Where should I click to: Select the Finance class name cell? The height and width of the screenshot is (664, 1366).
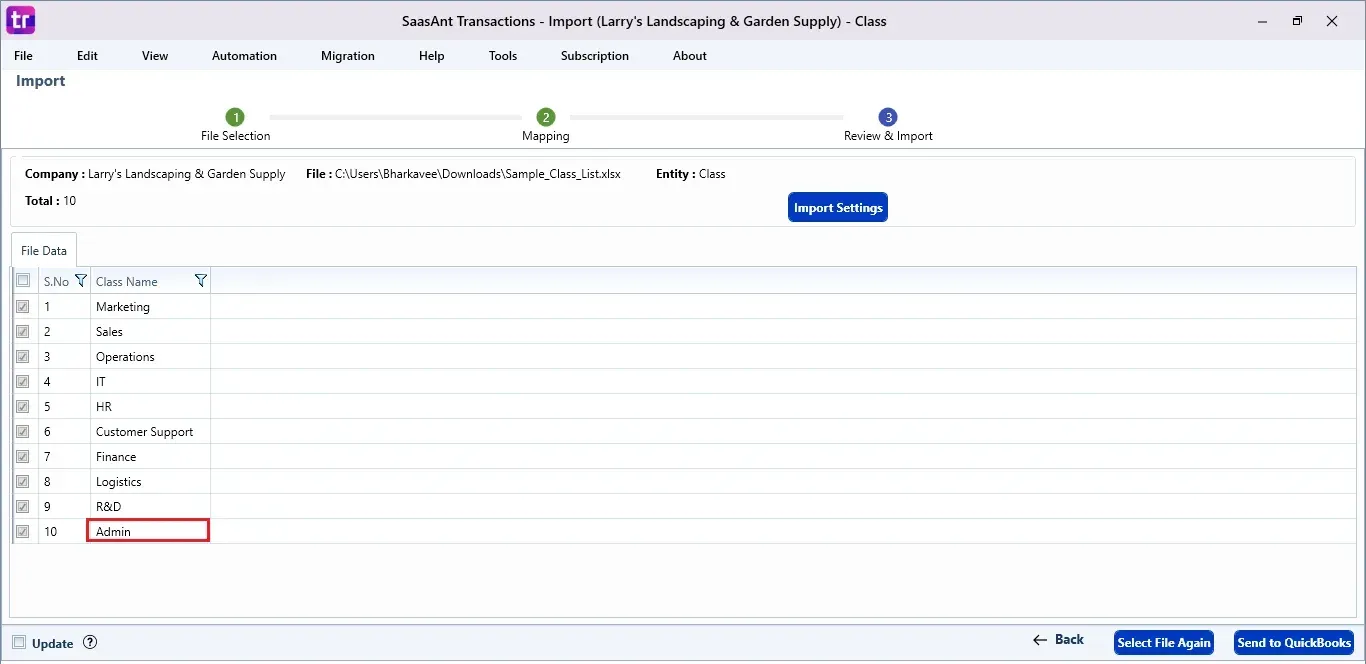point(150,457)
